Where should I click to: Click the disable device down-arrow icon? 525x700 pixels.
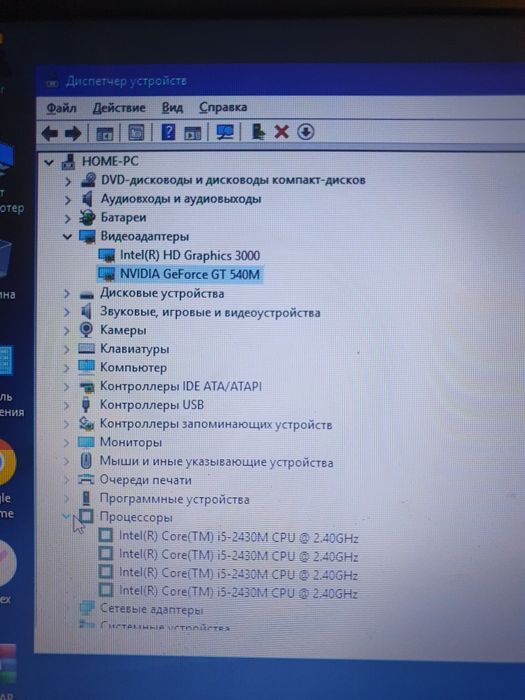pyautogui.click(x=306, y=132)
